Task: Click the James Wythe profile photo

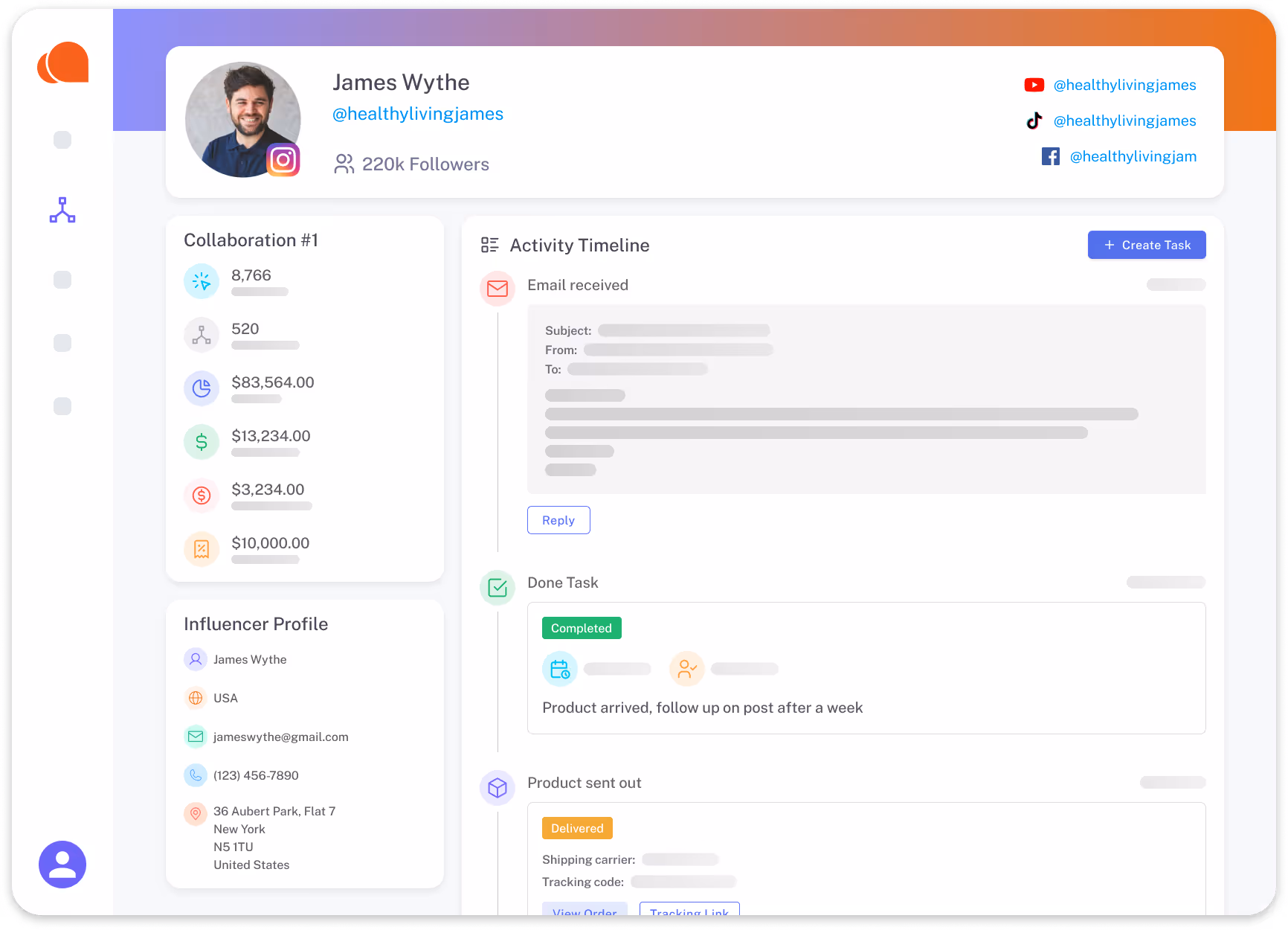Action: pos(242,119)
